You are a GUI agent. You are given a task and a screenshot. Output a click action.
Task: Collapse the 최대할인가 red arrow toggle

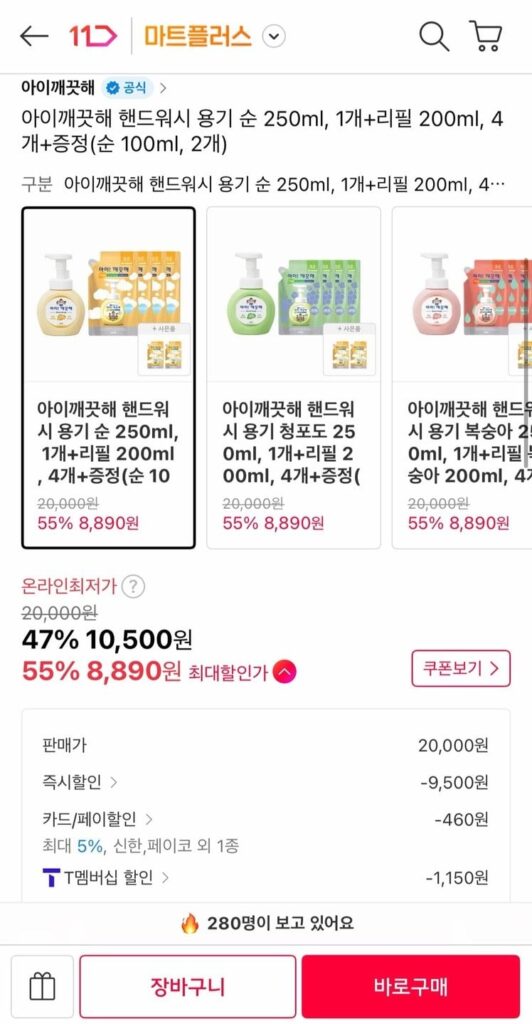(x=285, y=671)
